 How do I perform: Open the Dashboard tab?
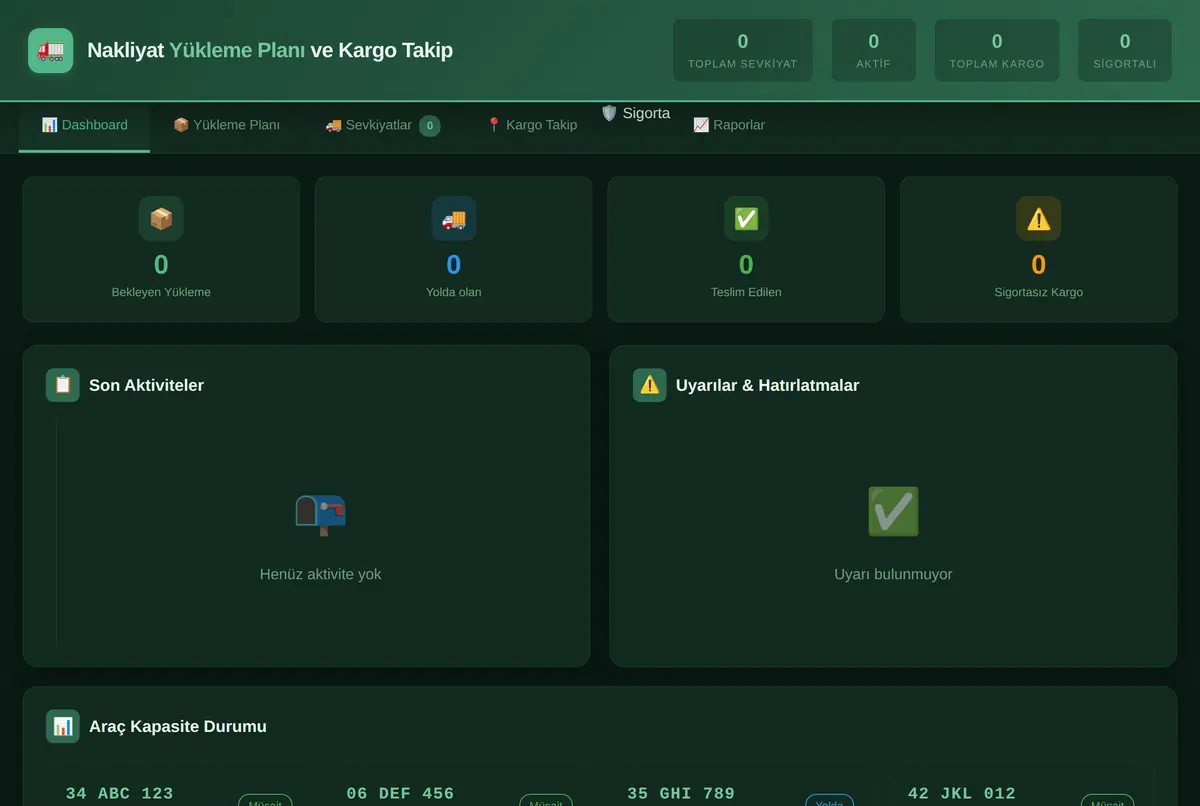[x=84, y=125]
